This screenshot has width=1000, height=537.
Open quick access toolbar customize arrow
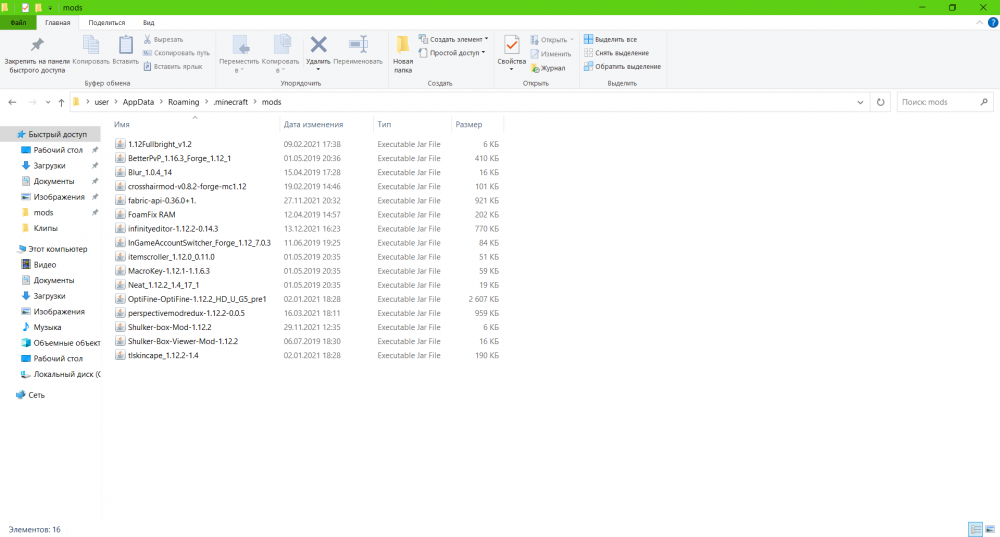coord(50,8)
